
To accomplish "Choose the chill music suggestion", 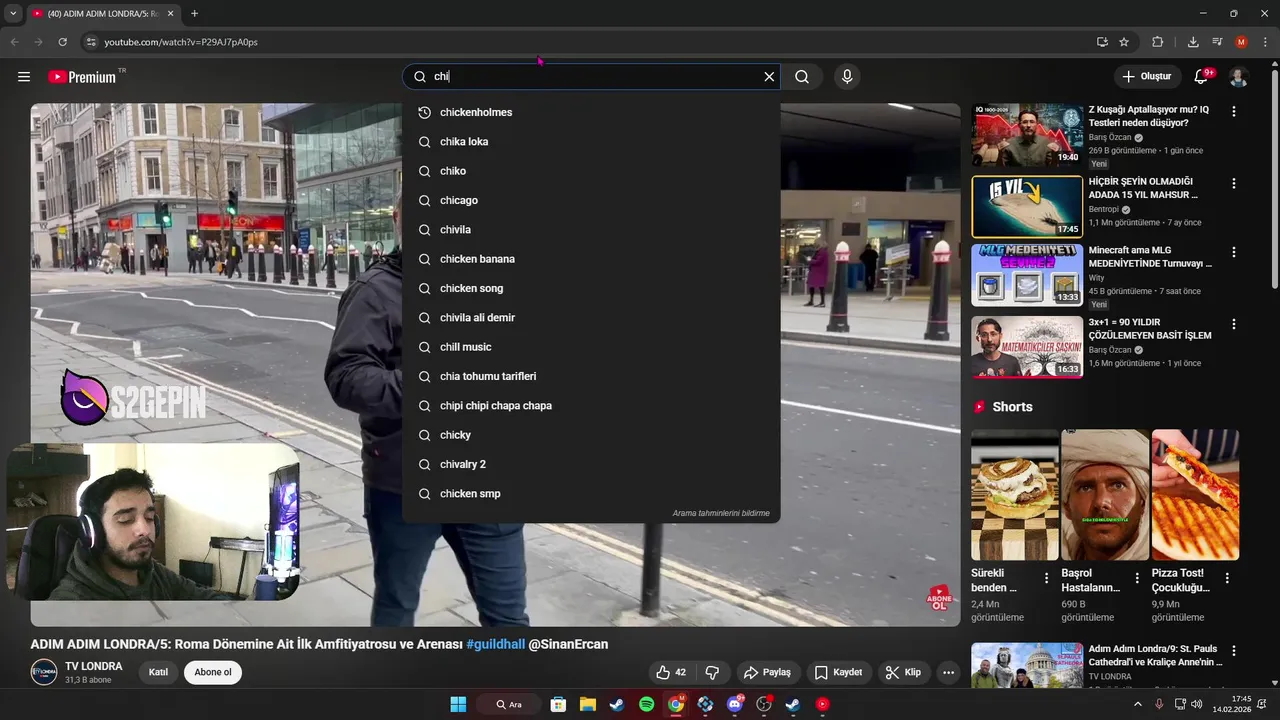I will point(591,347).
